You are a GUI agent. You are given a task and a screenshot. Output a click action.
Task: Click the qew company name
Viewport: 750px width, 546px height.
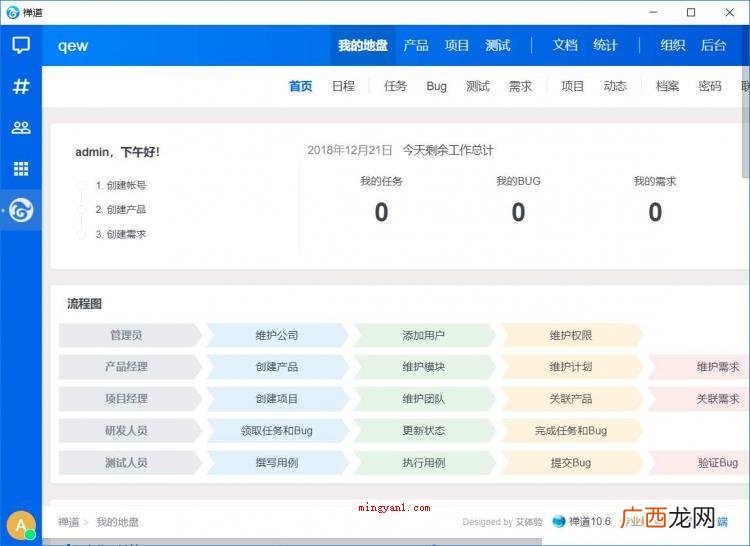click(73, 46)
